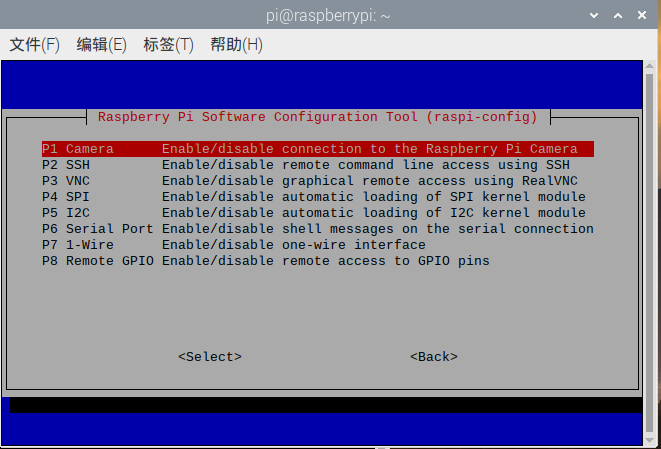
Task: Click the pi@raspberrypi title bar text
Action: coord(328,16)
